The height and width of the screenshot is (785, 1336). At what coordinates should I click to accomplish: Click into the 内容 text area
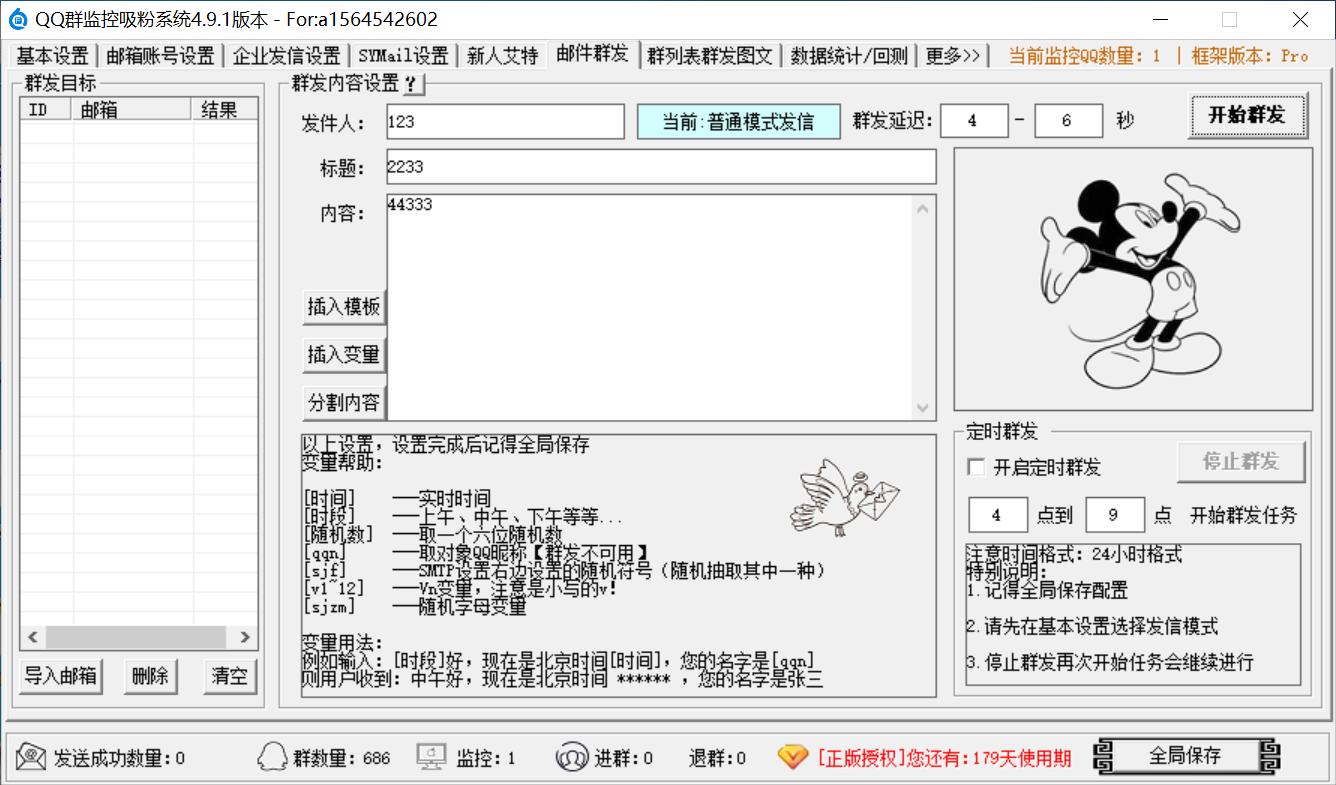(650, 308)
